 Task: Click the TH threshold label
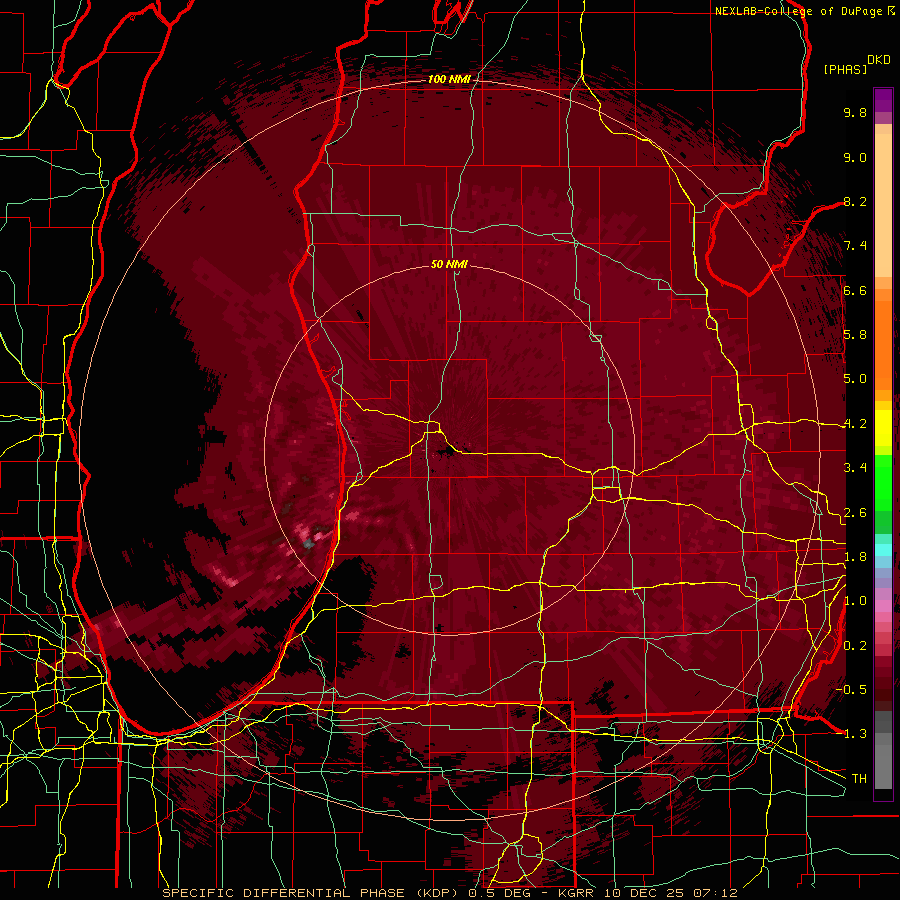[x=859, y=779]
